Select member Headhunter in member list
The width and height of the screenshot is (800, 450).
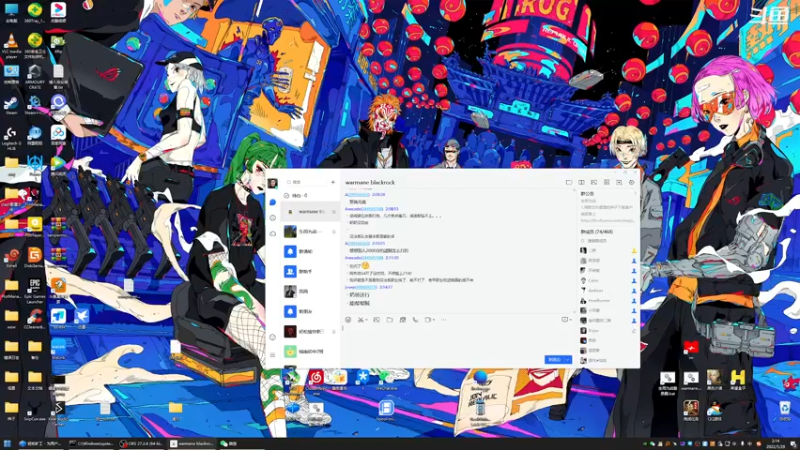pos(609,301)
